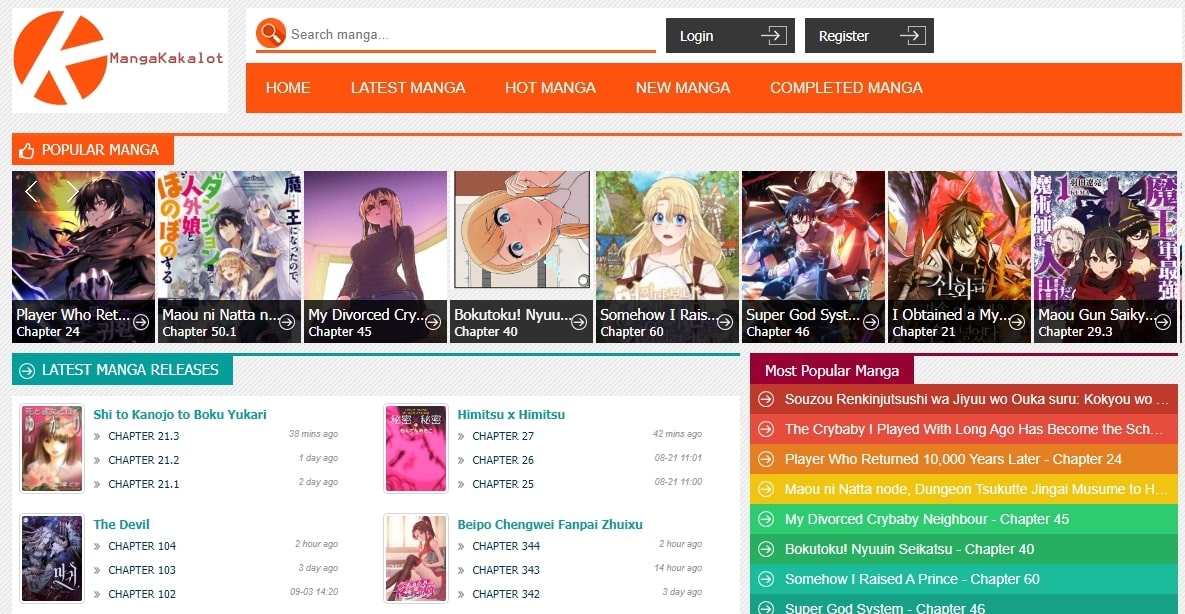Open The Devil manga title link
The height and width of the screenshot is (614, 1185).
pos(122,525)
